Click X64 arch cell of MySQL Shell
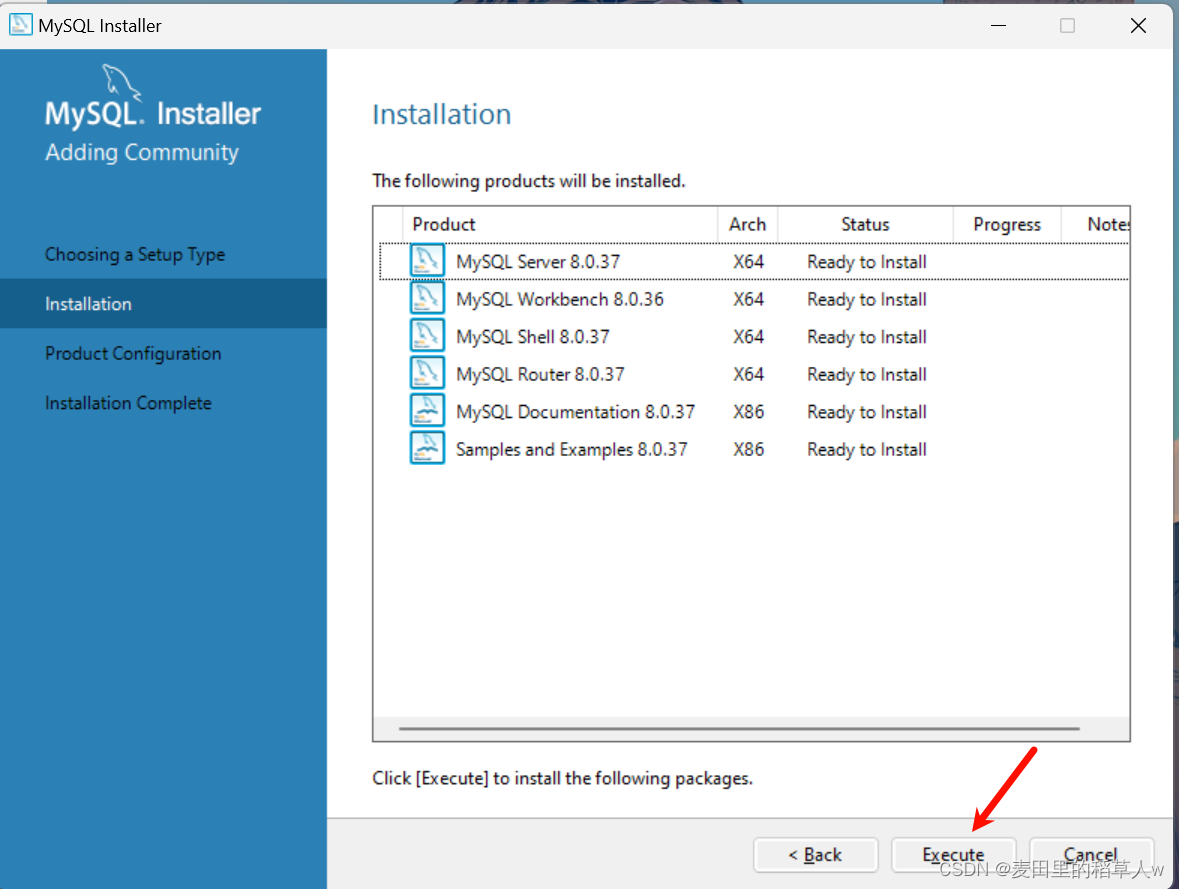Viewport: 1179px width, 889px height. [x=749, y=337]
